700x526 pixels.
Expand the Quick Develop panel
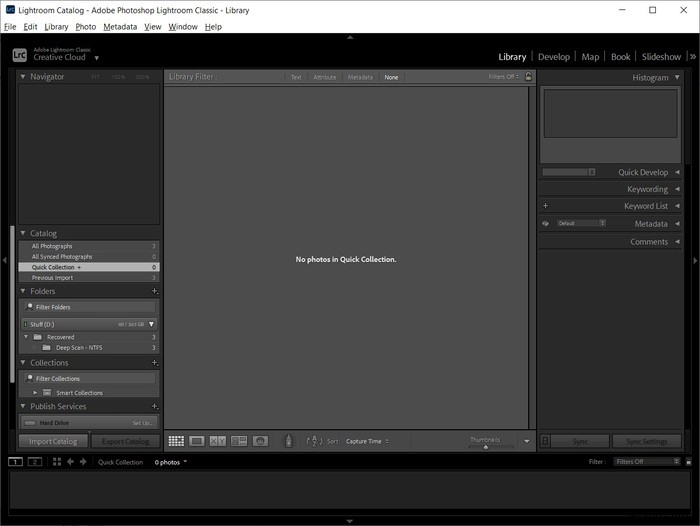point(677,172)
